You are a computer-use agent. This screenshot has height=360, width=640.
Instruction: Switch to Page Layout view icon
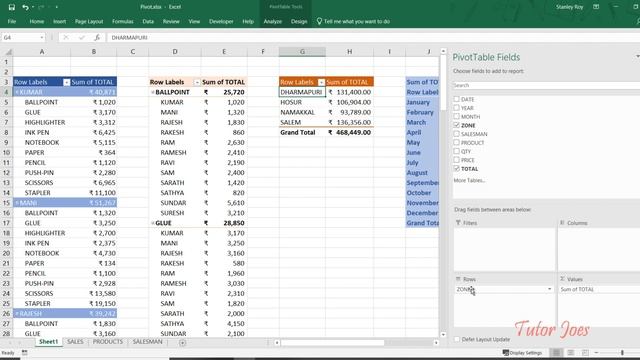point(571,353)
